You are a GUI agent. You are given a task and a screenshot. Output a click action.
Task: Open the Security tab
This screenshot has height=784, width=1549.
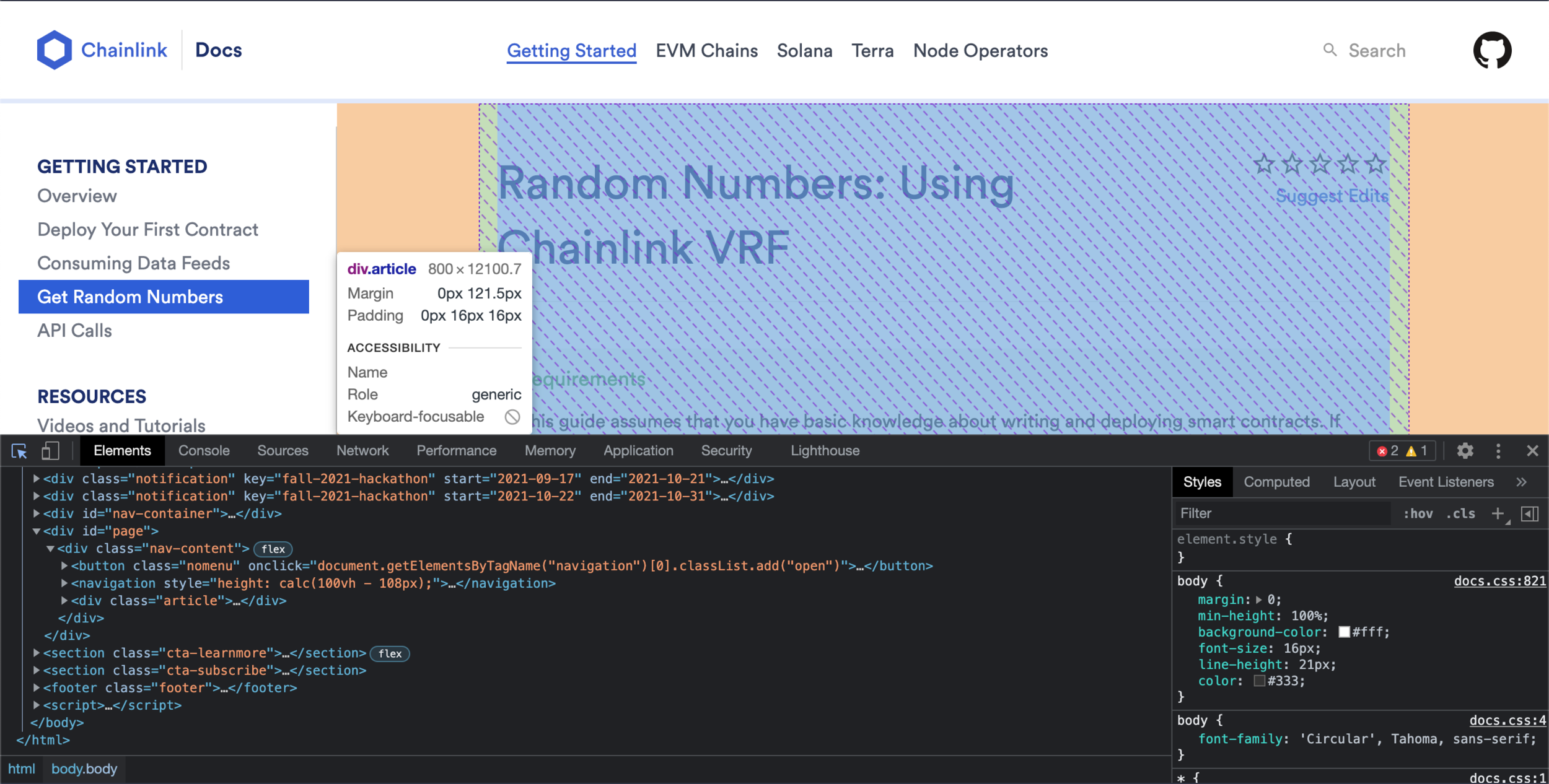[726, 451]
